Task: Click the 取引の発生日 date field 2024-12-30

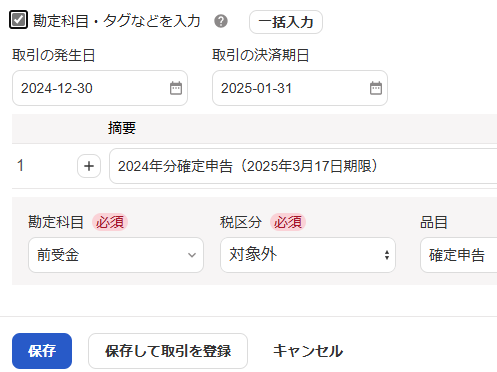Action: click(100, 88)
